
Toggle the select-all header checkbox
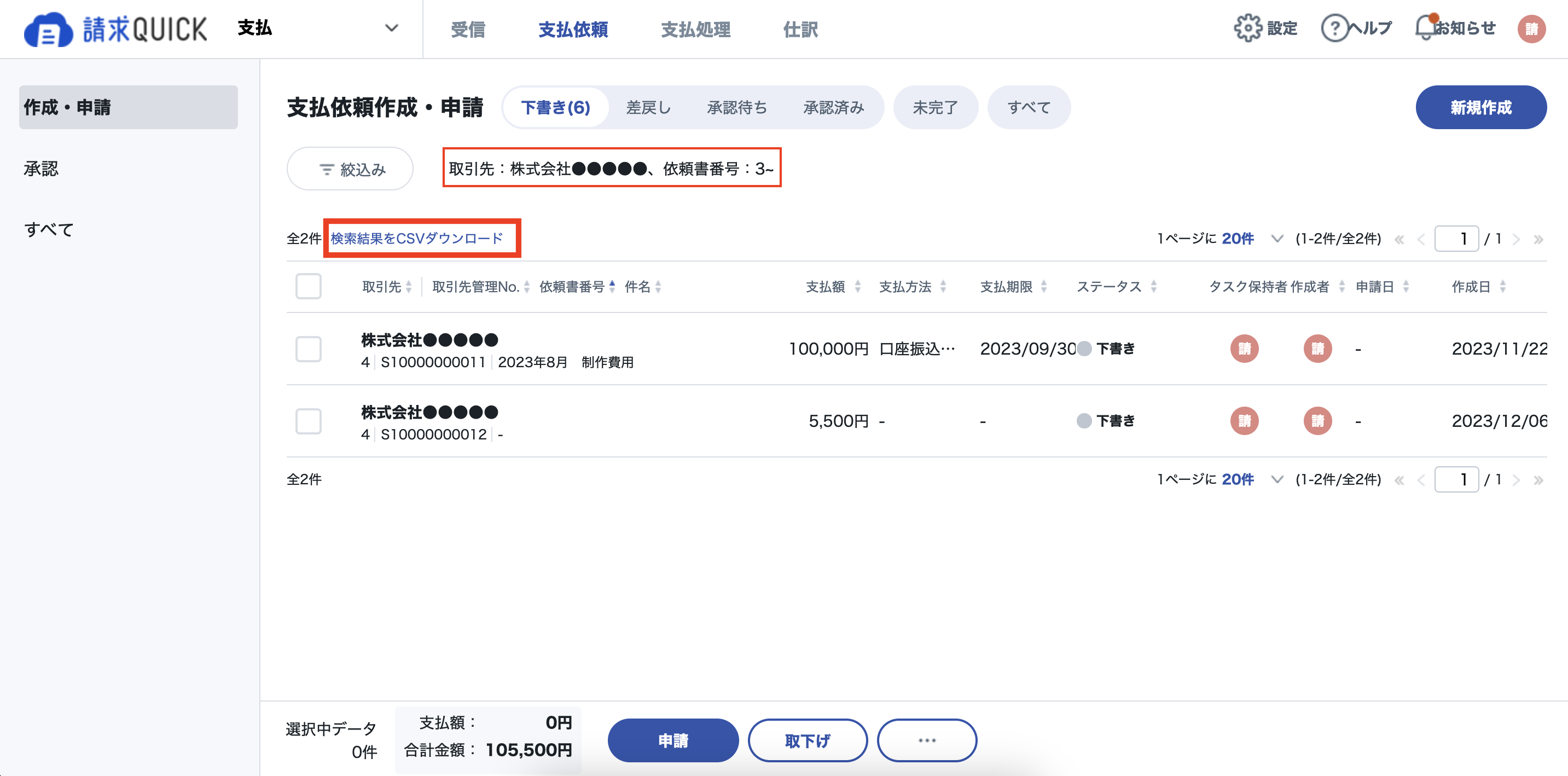tap(308, 287)
